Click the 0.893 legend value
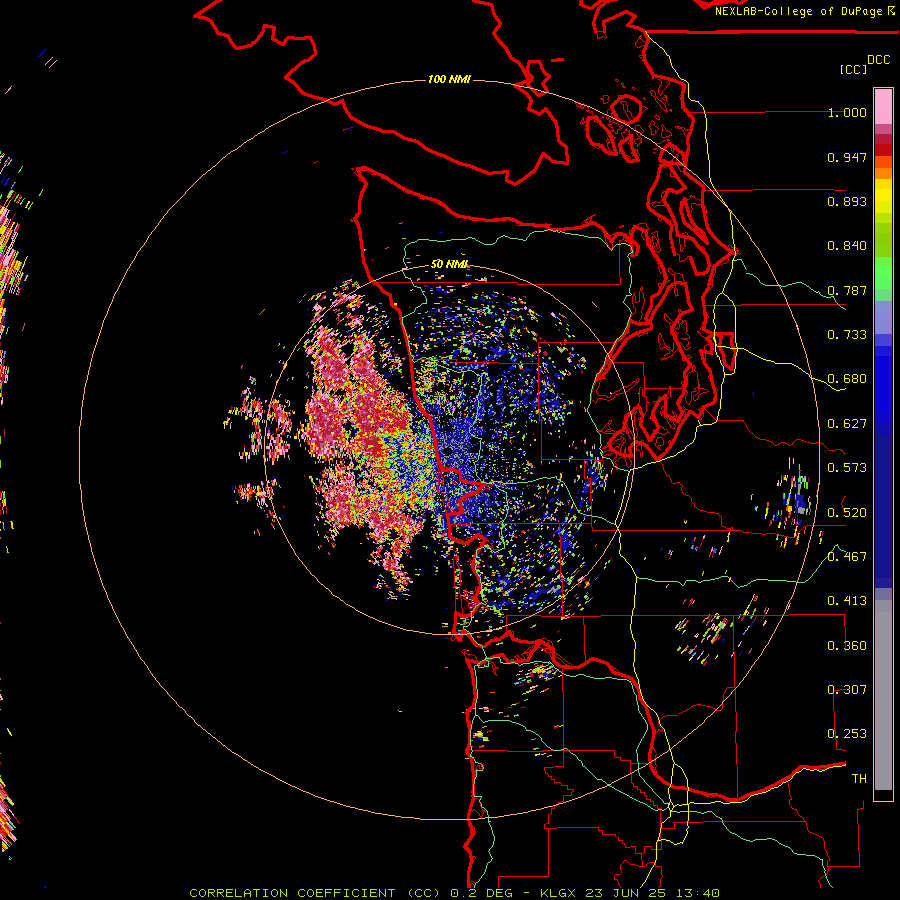 [x=847, y=201]
